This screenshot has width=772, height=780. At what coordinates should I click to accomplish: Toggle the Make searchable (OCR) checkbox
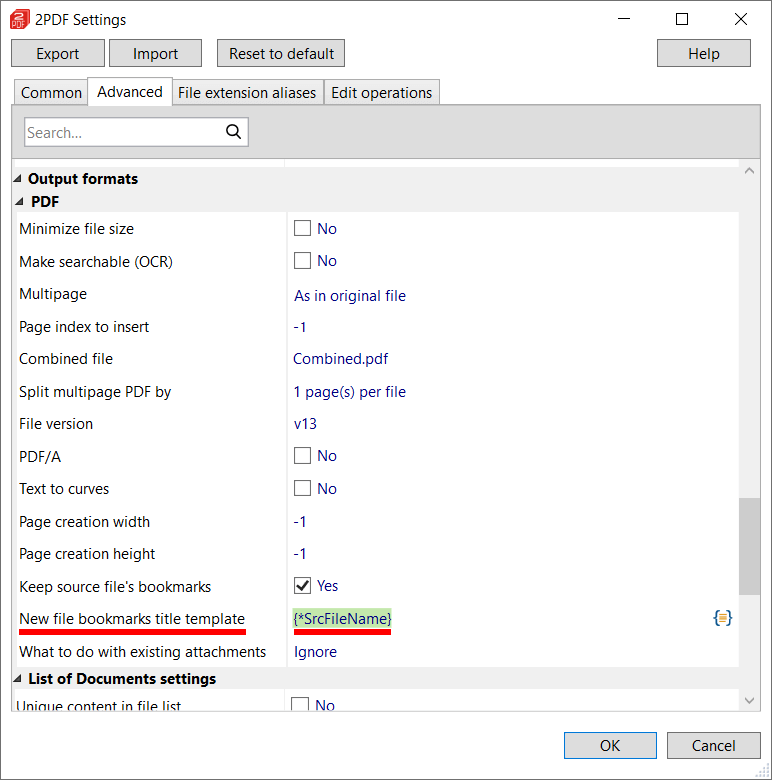point(302,261)
